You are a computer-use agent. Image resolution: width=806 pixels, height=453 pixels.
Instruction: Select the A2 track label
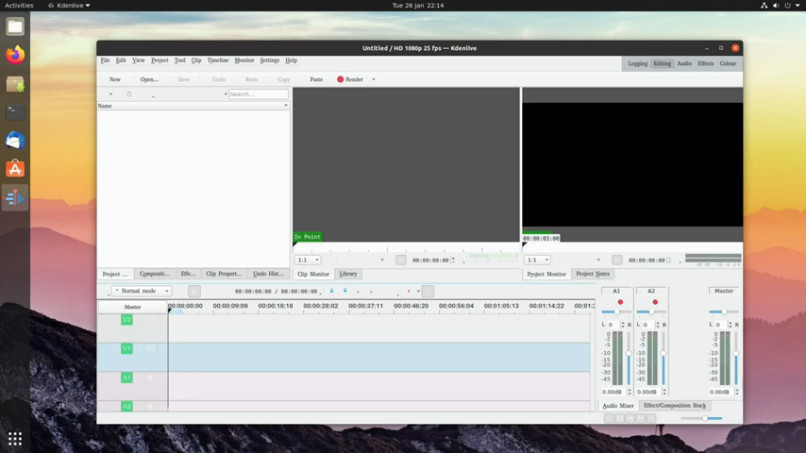tap(126, 406)
